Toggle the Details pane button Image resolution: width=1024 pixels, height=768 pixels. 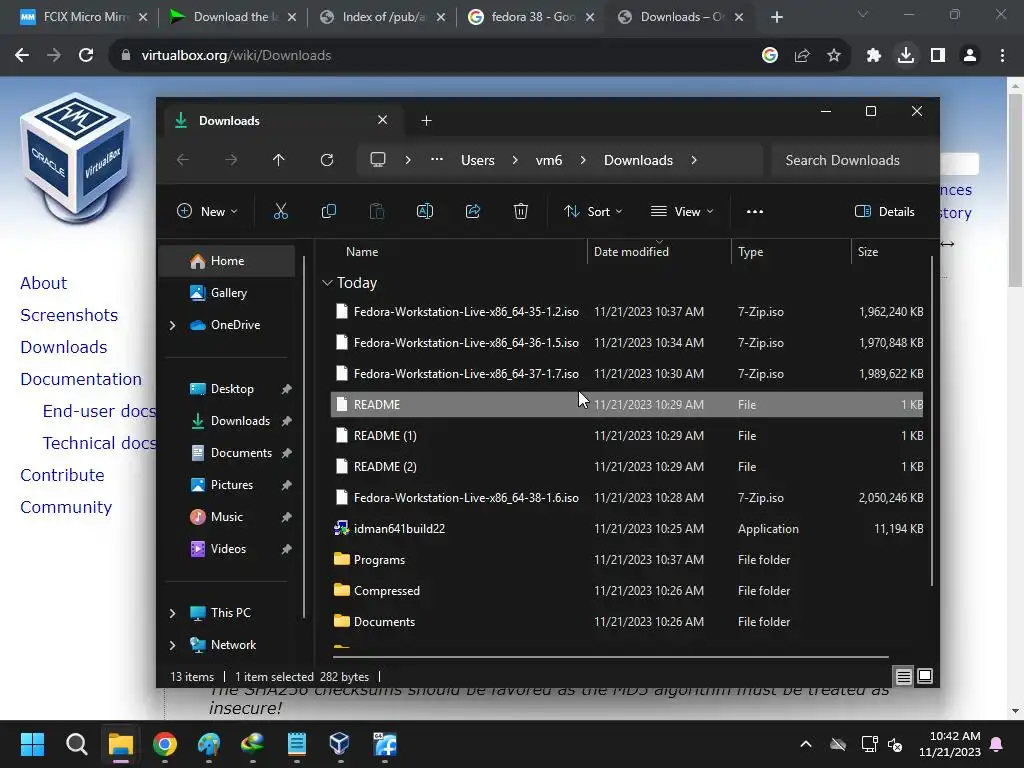click(885, 212)
